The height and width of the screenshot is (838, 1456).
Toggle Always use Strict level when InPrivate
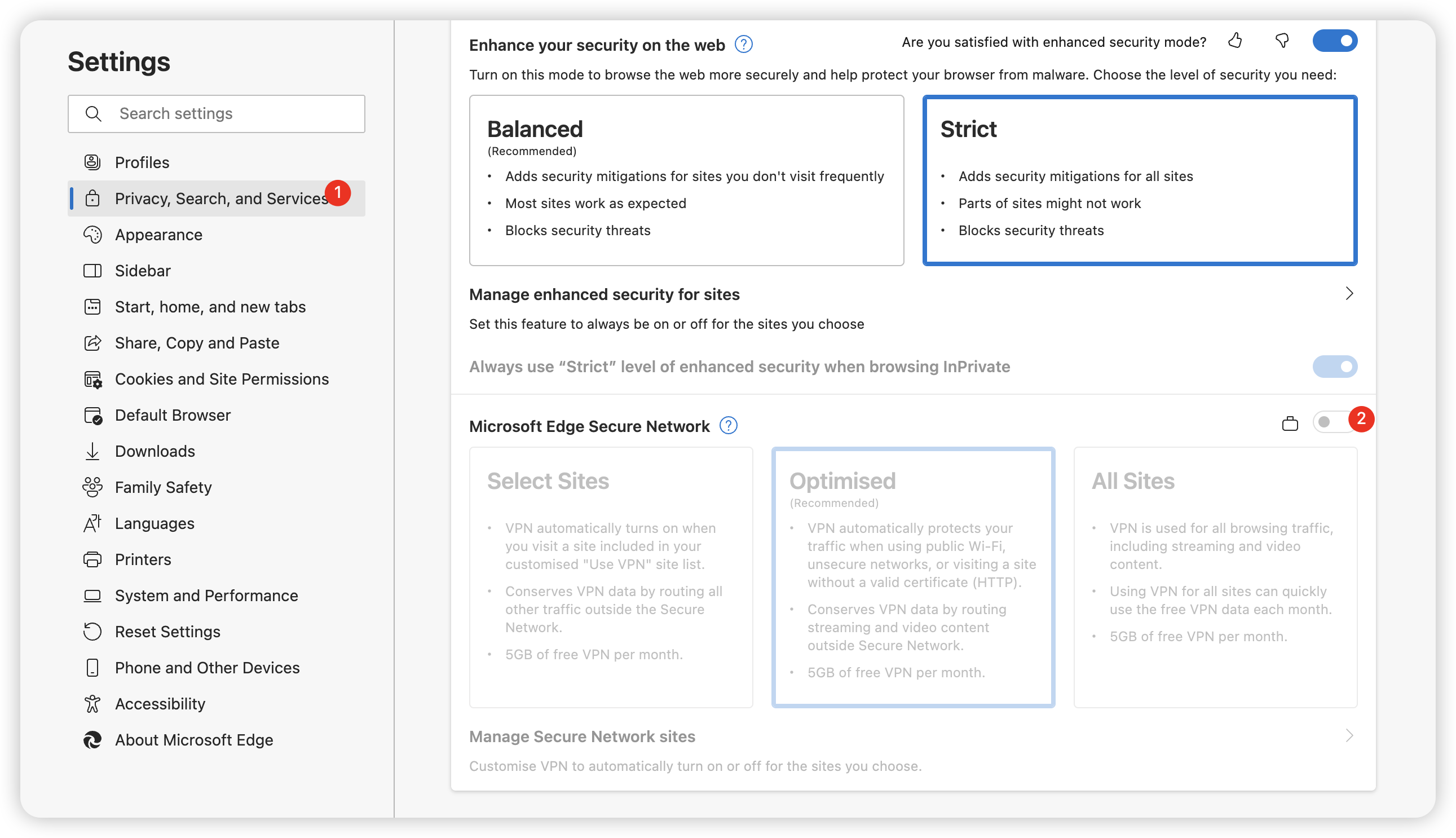[1335, 367]
